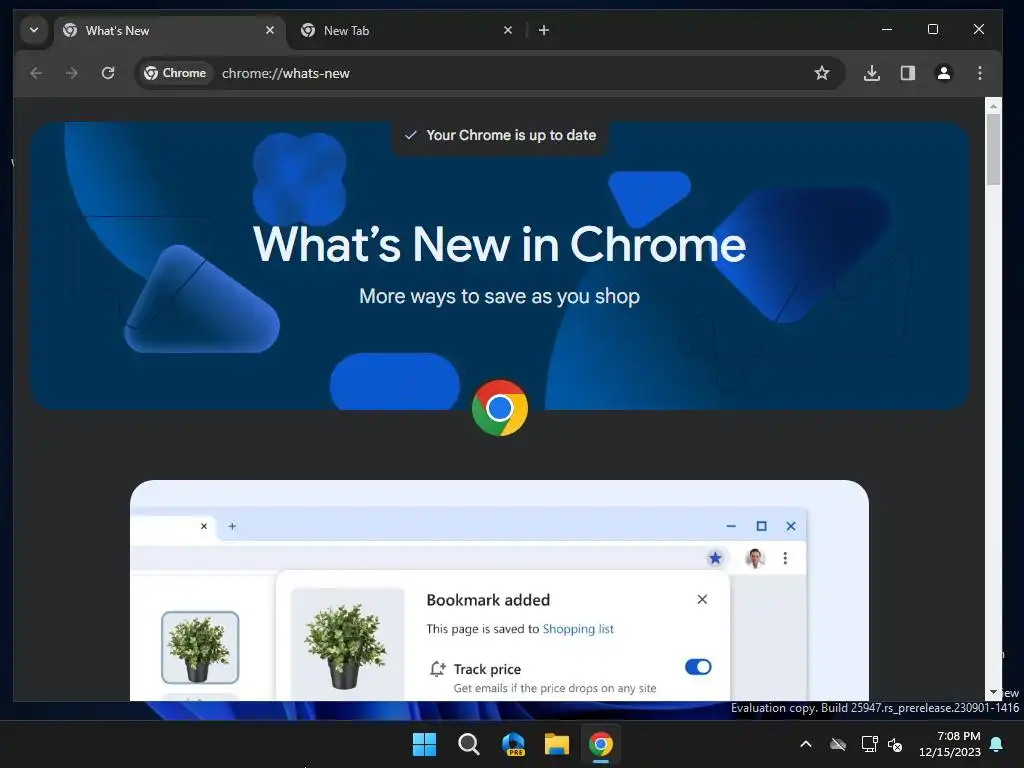1024x768 pixels.
Task: Click tab close X in illustration
Action: (x=204, y=526)
